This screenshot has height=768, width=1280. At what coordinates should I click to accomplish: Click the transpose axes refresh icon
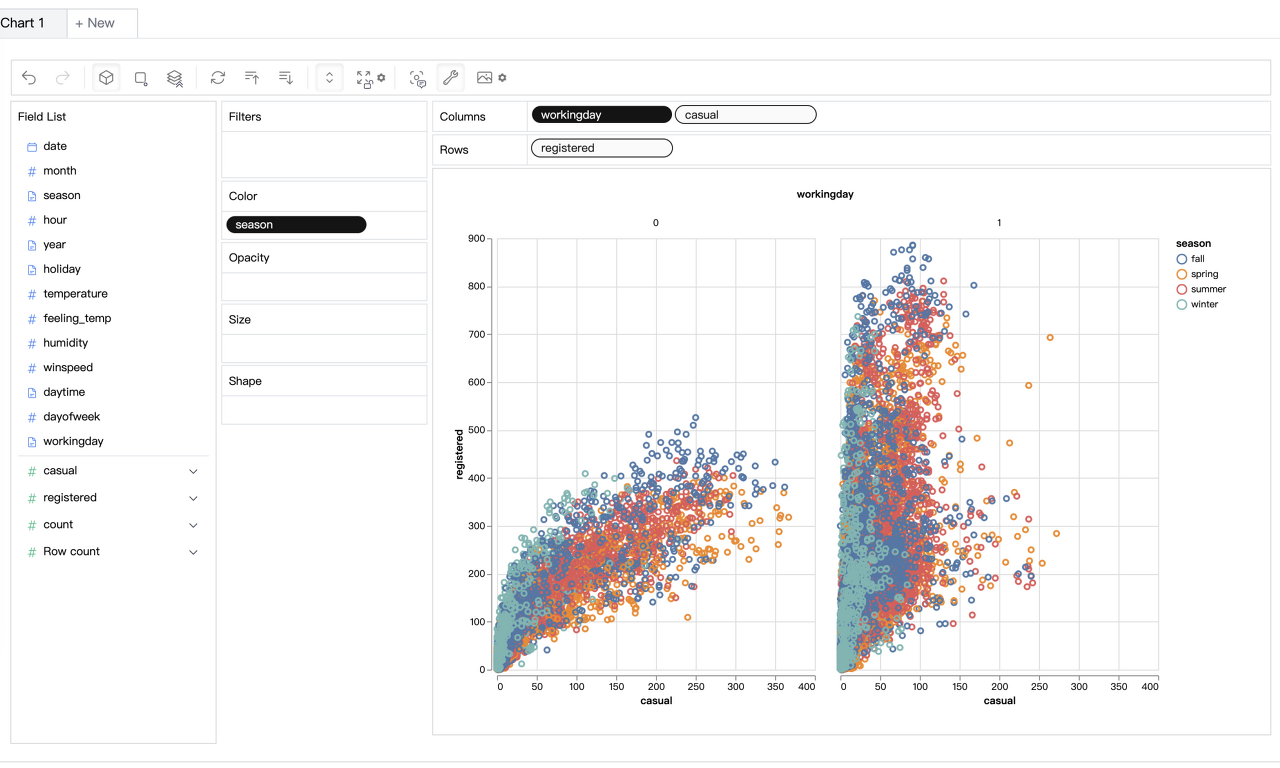[218, 78]
